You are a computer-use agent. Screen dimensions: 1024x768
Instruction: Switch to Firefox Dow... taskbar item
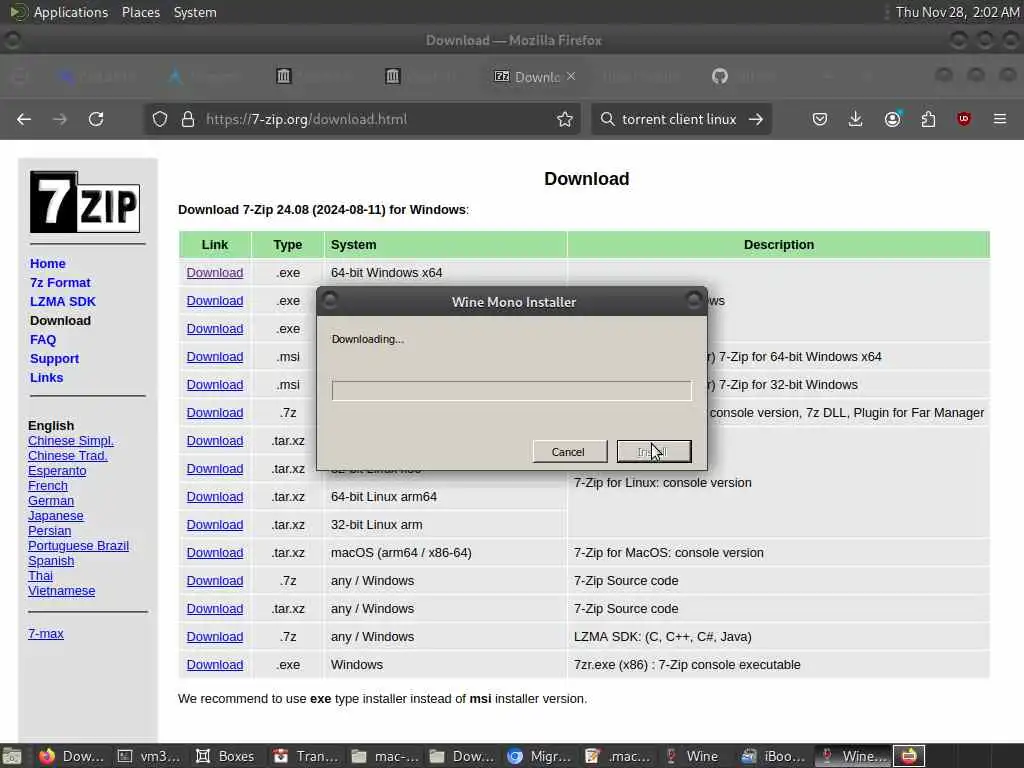pyautogui.click(x=71, y=756)
